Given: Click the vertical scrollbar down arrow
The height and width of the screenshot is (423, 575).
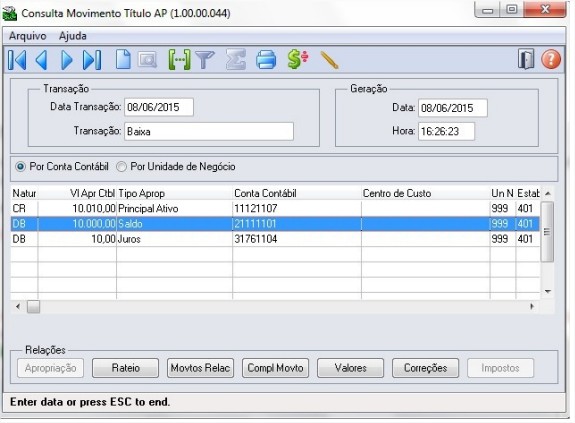Looking at the screenshot, I should (547, 291).
